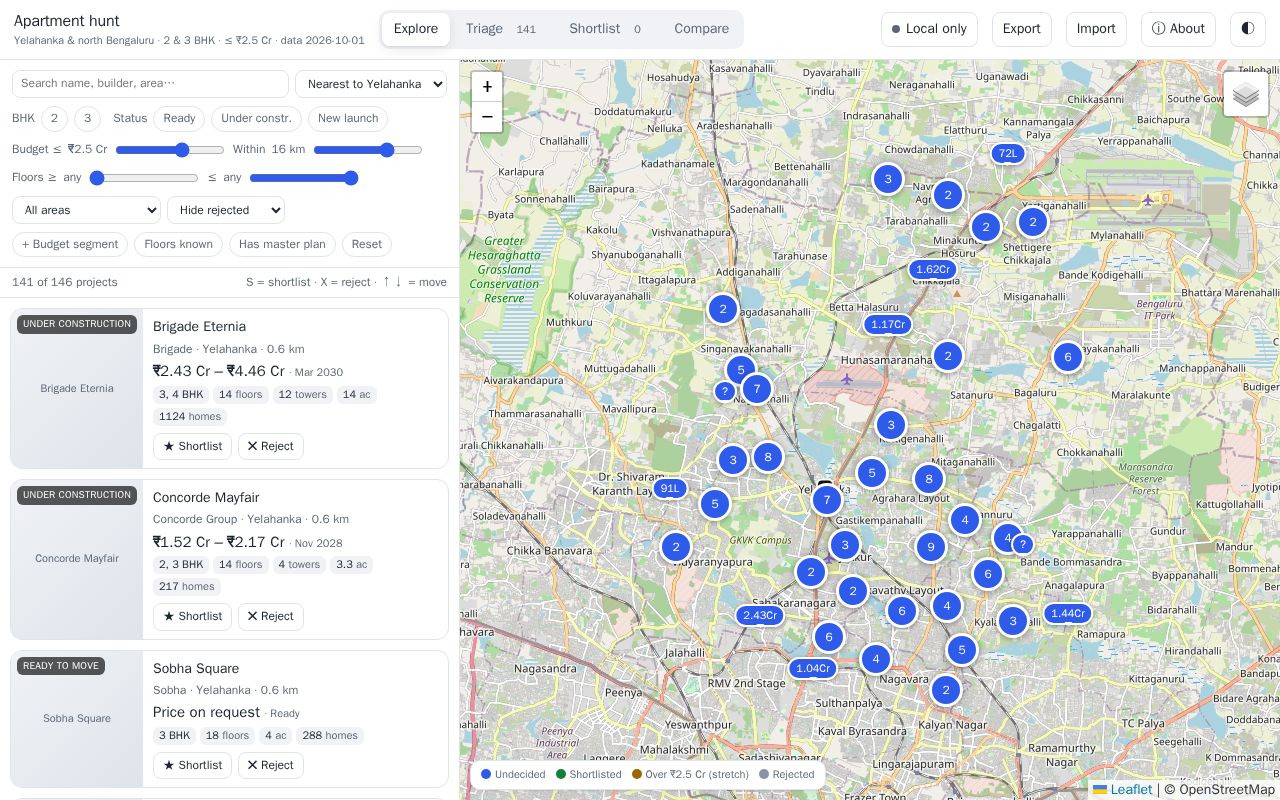Click the Within distance slider
The width and height of the screenshot is (1280, 800).
coord(368,150)
